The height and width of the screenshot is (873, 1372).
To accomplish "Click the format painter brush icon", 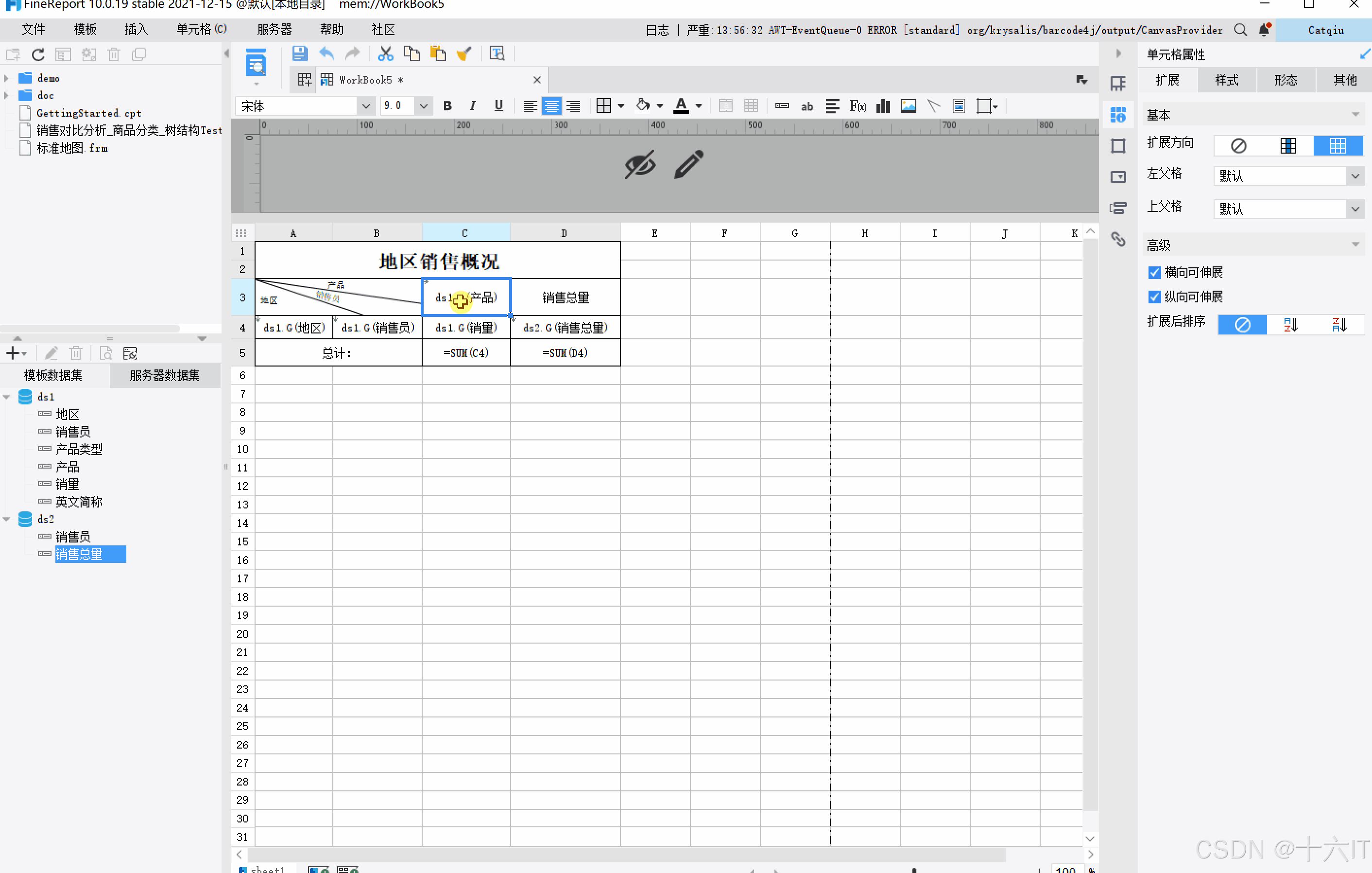I will tap(464, 53).
